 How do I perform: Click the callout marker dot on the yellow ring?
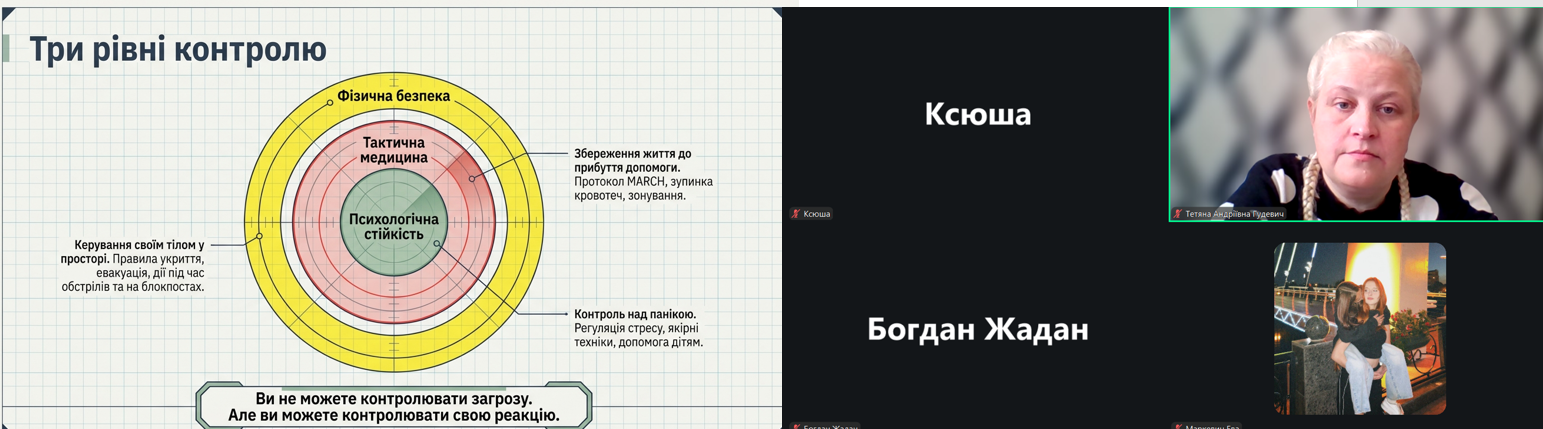coord(259,237)
